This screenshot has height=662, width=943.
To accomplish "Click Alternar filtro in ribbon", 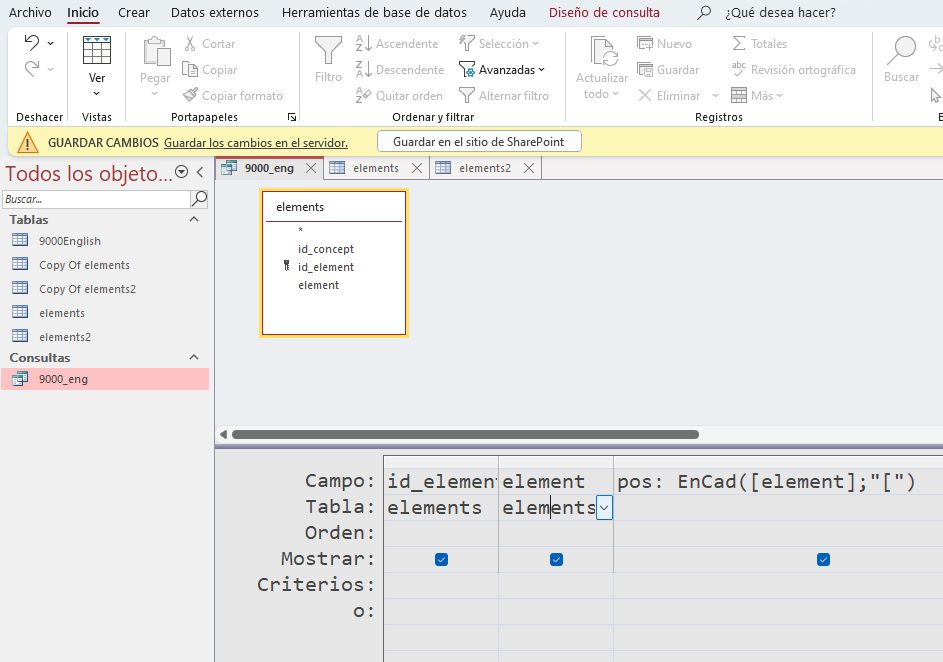I will click(504, 96).
